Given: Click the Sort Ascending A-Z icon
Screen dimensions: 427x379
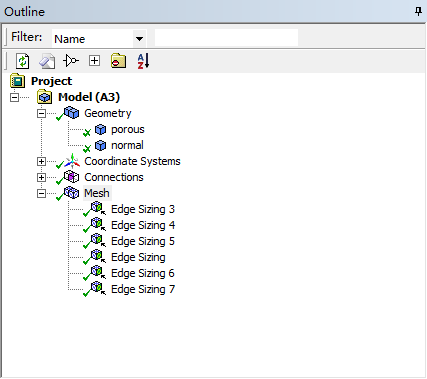Looking at the screenshot, I should 143,61.
